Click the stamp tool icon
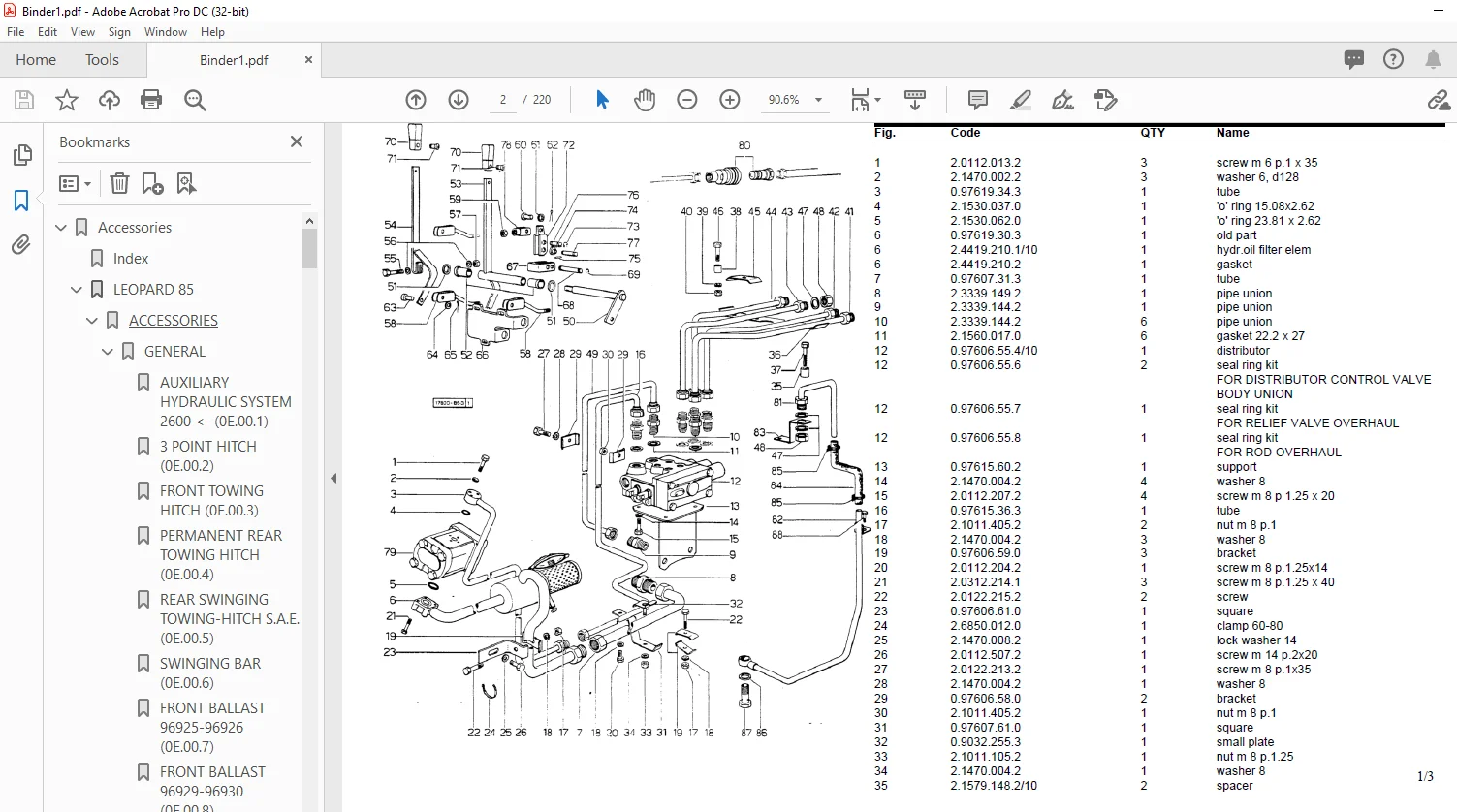 click(1105, 100)
